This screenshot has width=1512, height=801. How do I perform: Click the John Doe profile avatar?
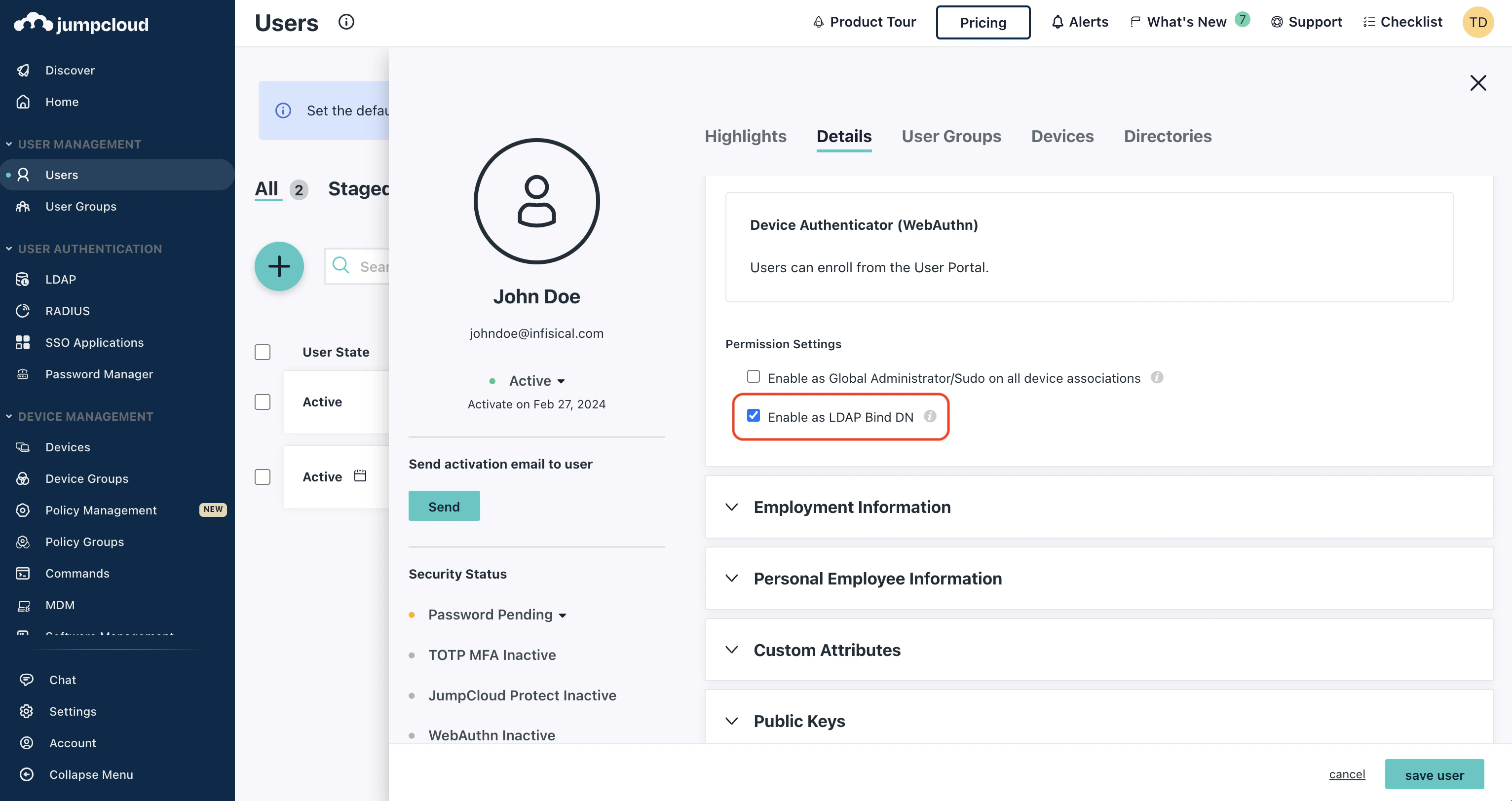536,201
